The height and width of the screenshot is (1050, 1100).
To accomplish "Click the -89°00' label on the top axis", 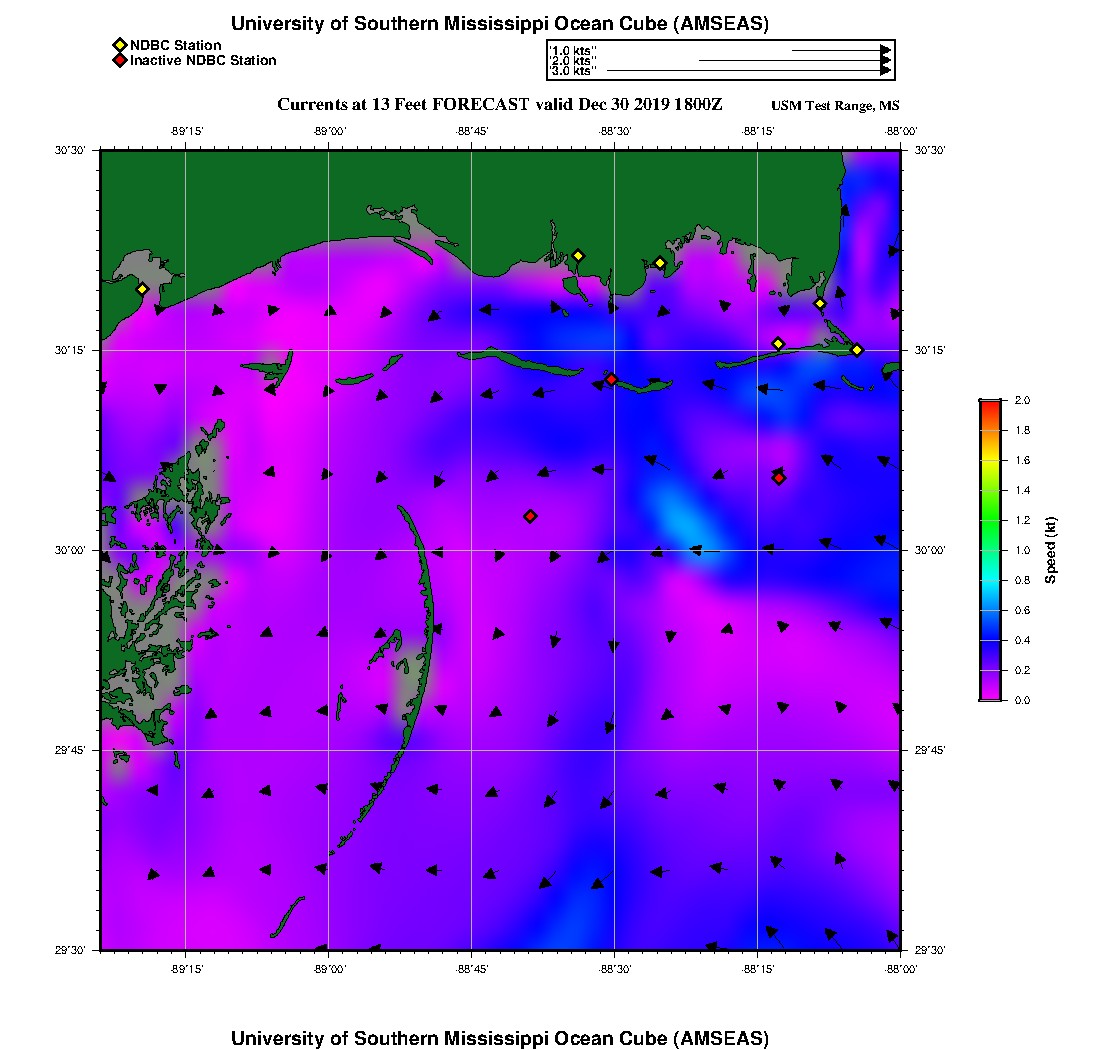I will pos(329,131).
